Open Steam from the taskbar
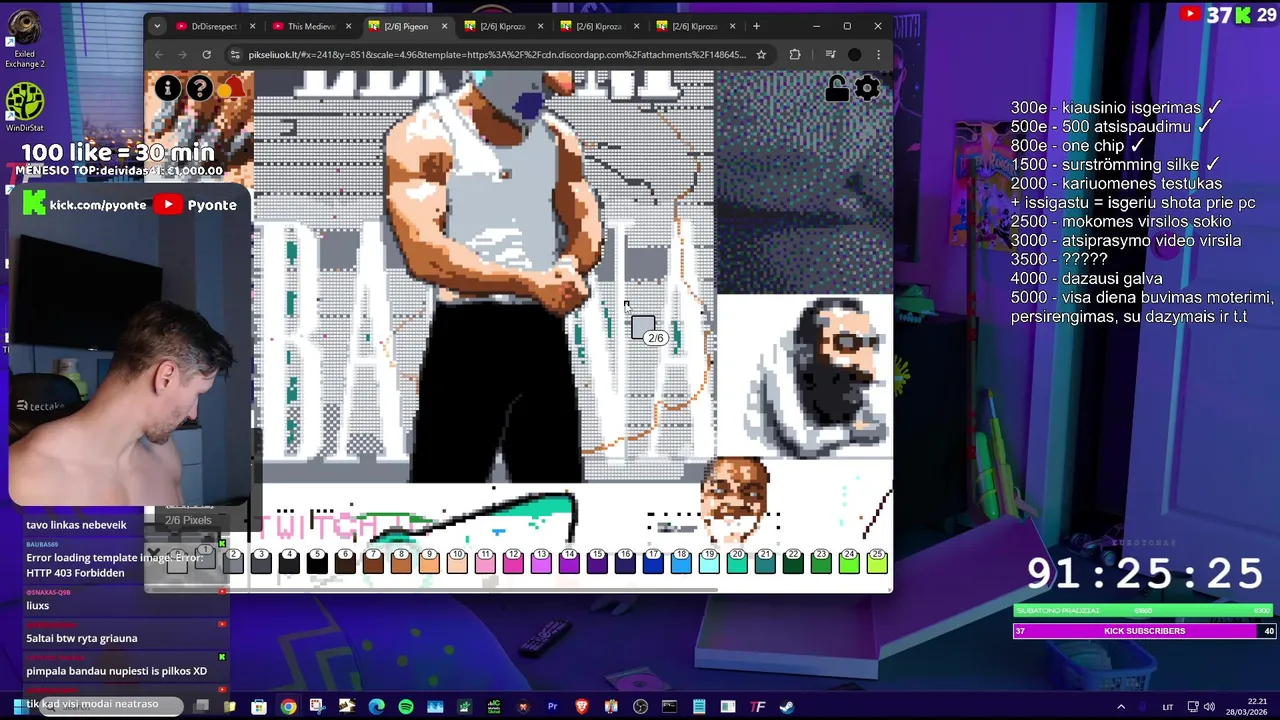This screenshot has height=720, width=1280. (x=787, y=707)
